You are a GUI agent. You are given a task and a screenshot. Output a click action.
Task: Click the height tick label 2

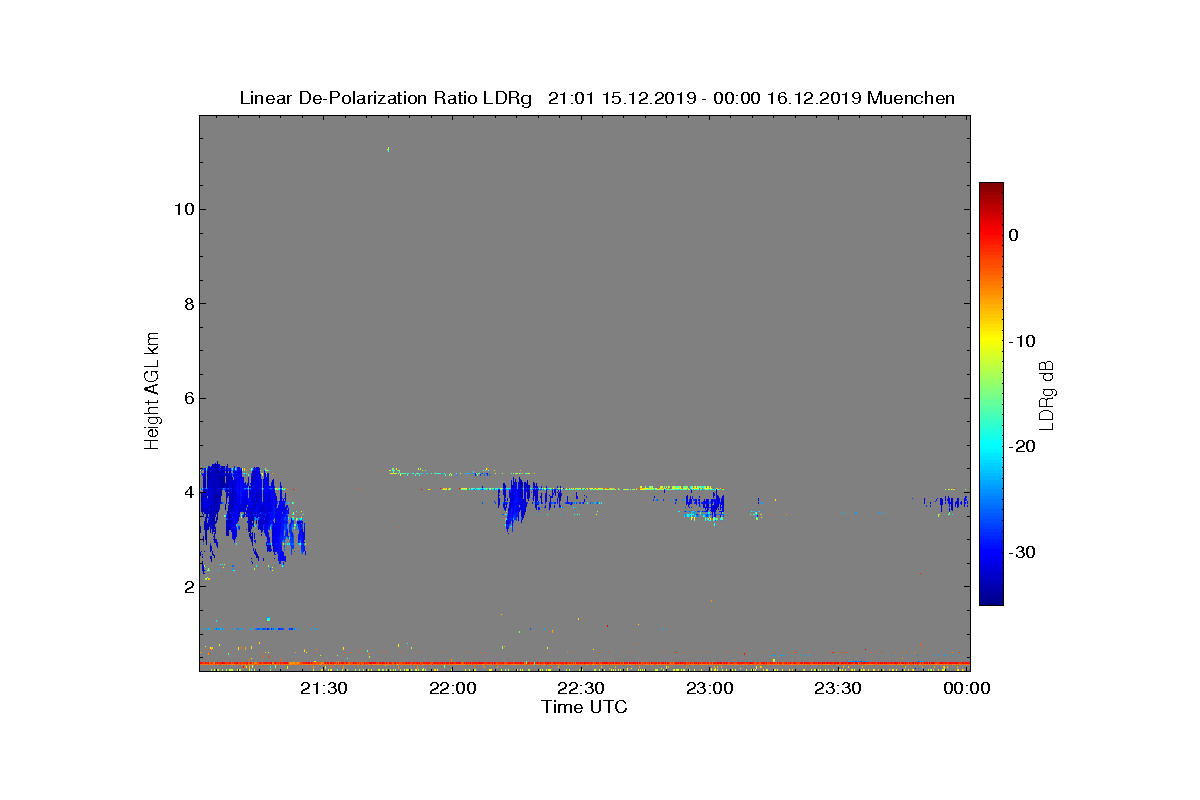point(188,586)
